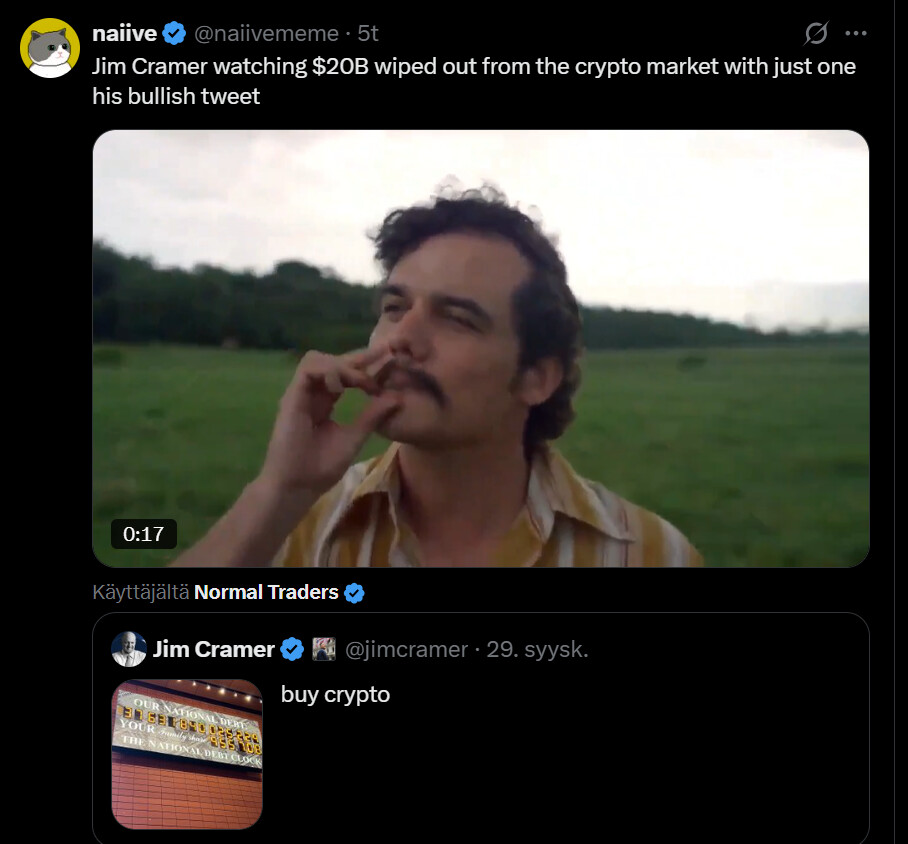Open the naiive display name link
This screenshot has width=908, height=844.
[124, 33]
